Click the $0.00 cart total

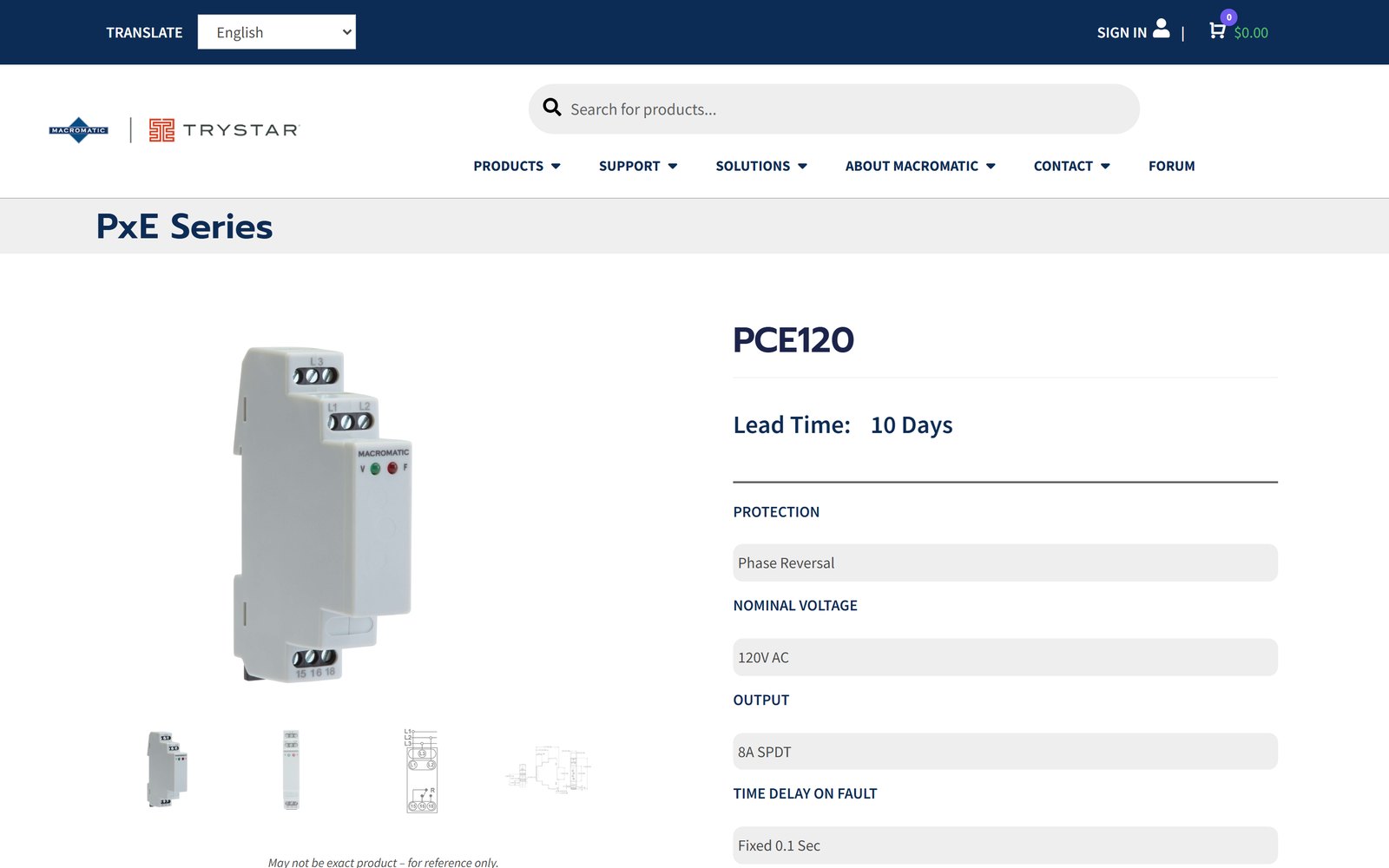click(1251, 33)
